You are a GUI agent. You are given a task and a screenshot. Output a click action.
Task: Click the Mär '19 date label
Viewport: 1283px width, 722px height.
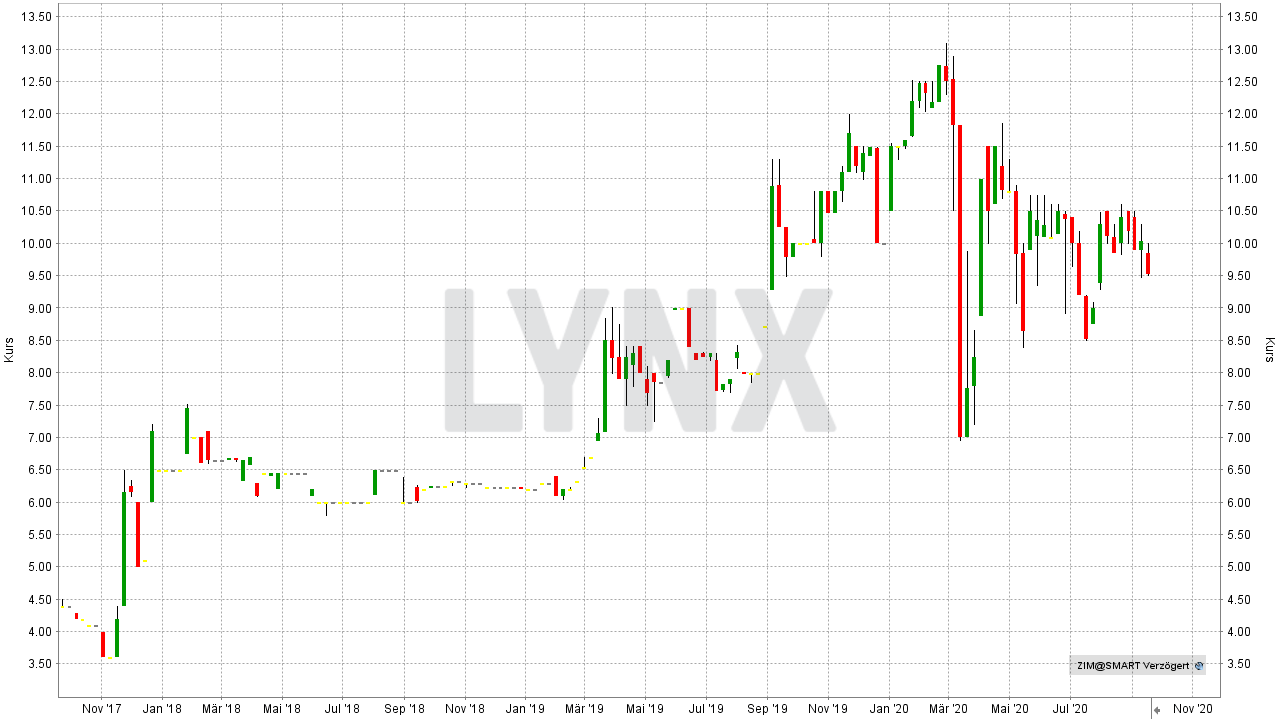(585, 709)
